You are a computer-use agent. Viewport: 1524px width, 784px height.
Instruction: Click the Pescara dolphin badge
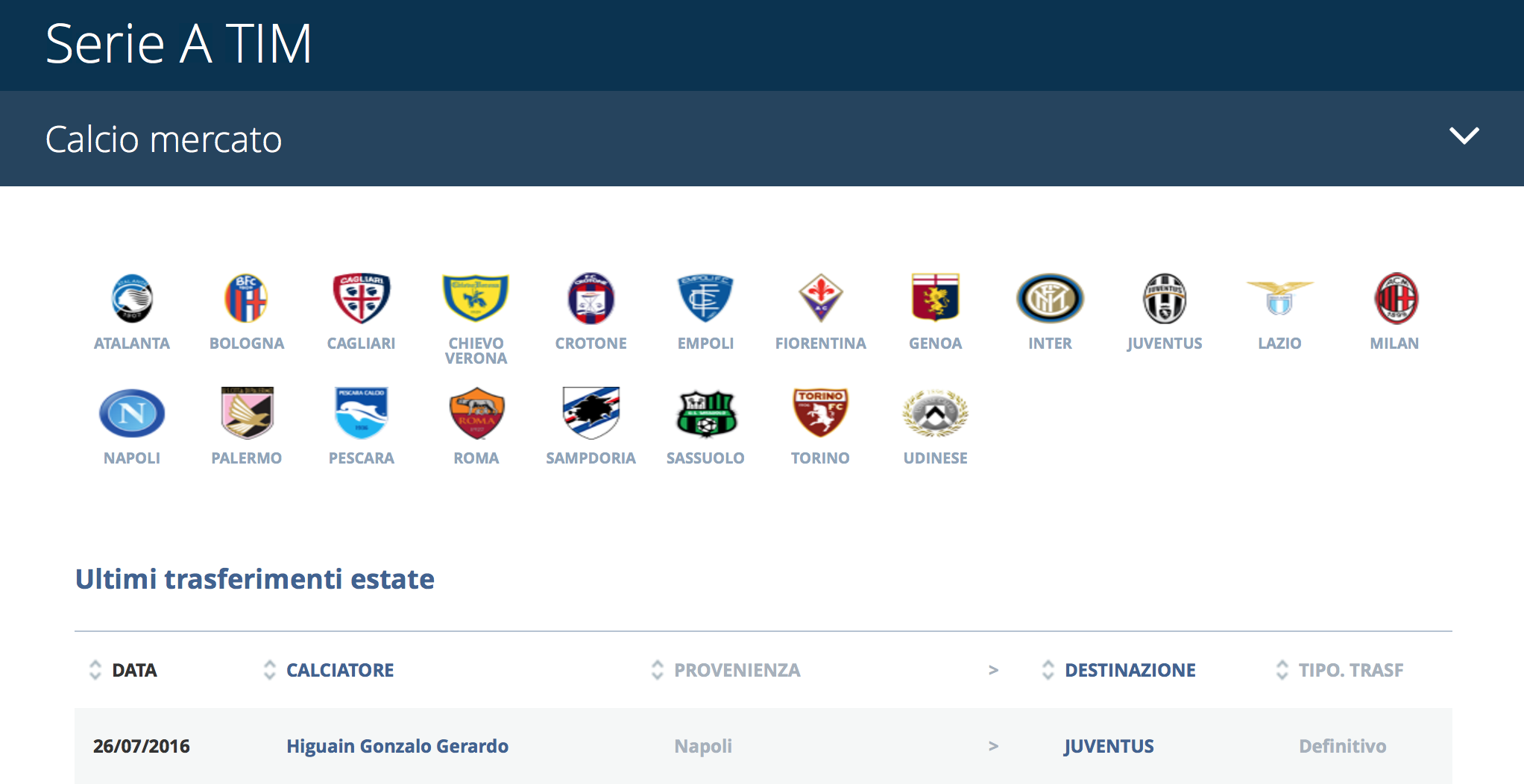coord(362,413)
